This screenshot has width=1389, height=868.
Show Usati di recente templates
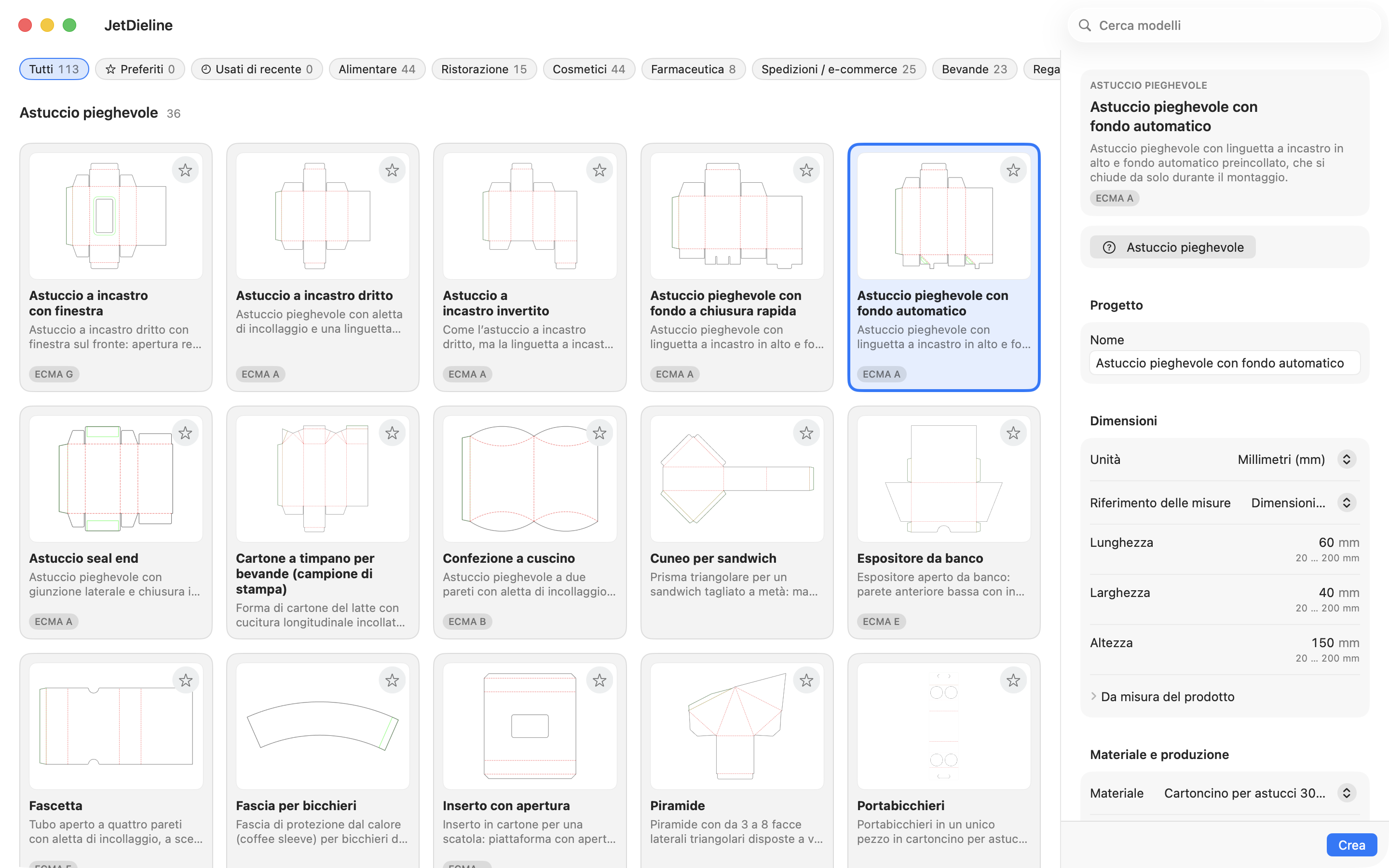[257, 69]
